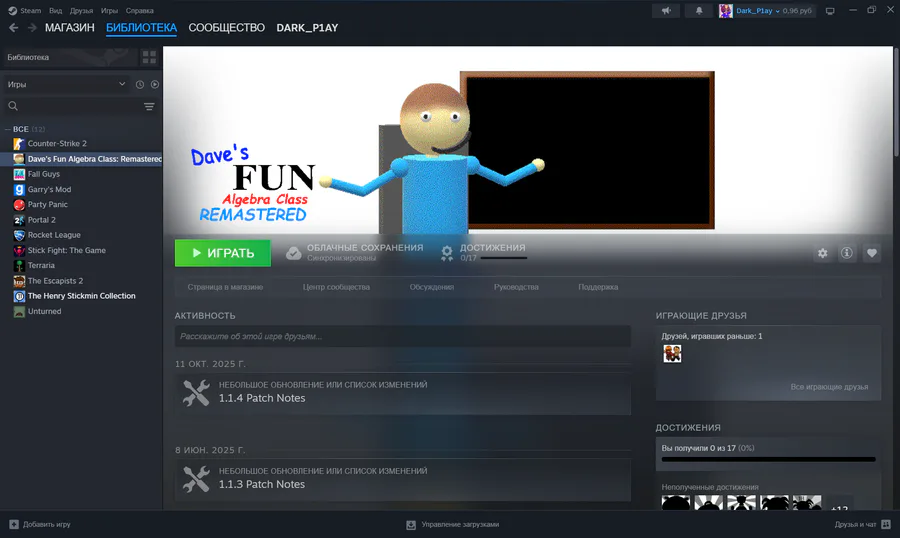Click the Добавить игру plus icon
Screen dimensions: 900x538
pos(14,524)
